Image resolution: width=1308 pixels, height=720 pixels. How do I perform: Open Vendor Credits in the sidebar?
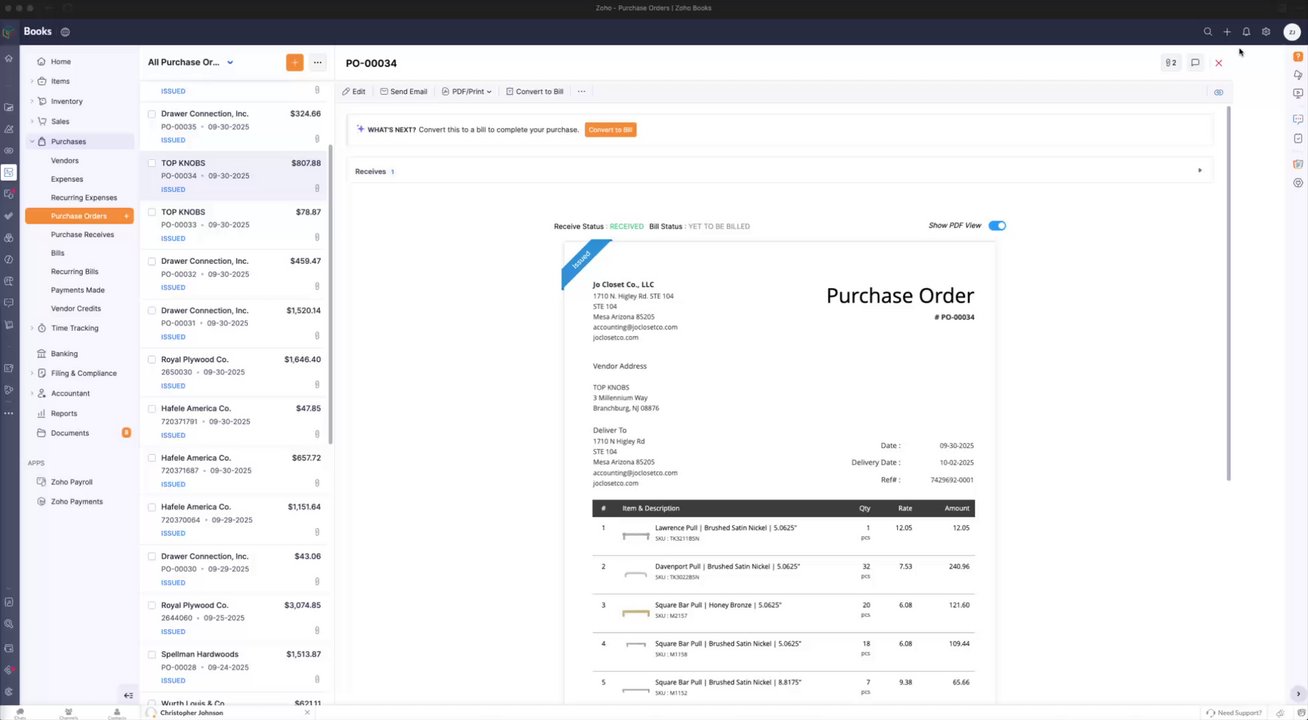[x=76, y=308]
